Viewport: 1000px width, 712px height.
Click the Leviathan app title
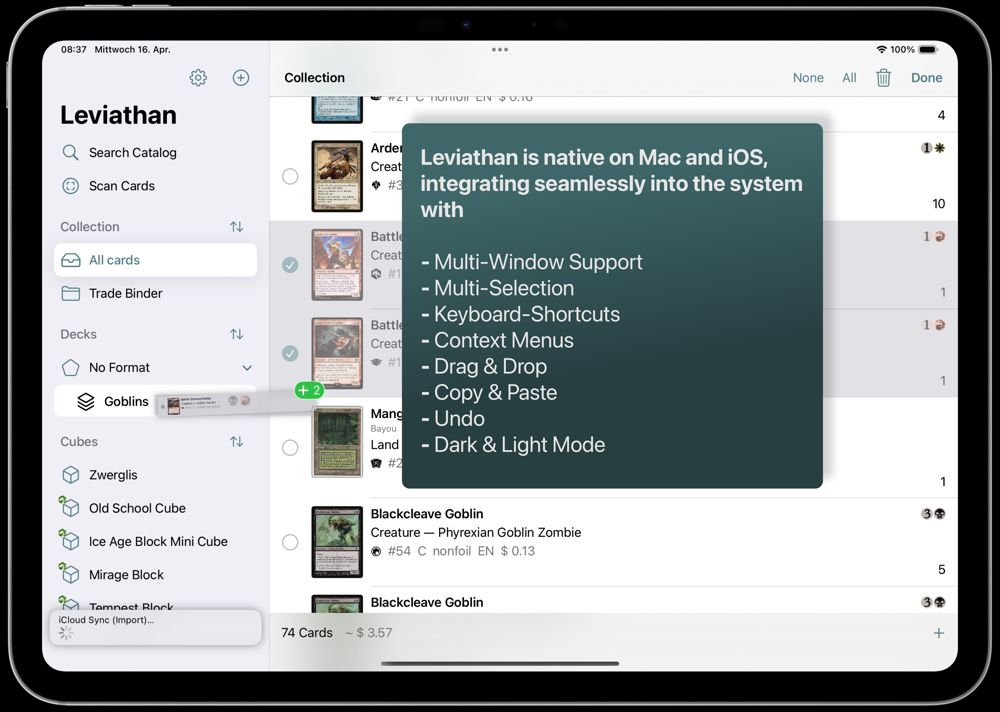click(x=119, y=115)
